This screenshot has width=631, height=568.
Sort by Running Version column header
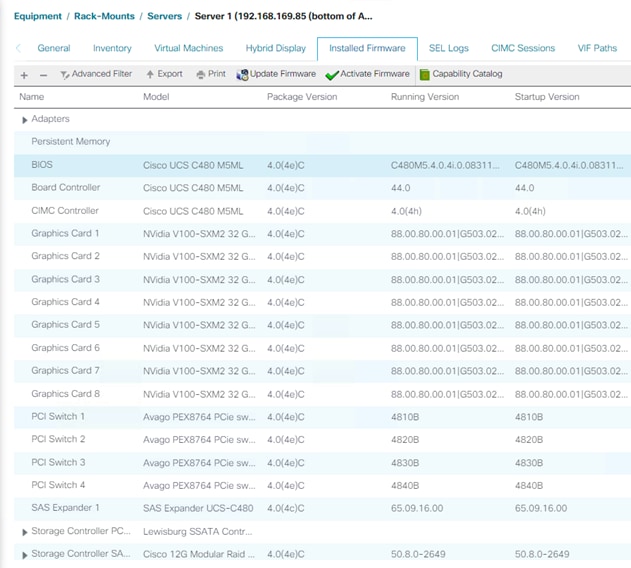pos(425,97)
